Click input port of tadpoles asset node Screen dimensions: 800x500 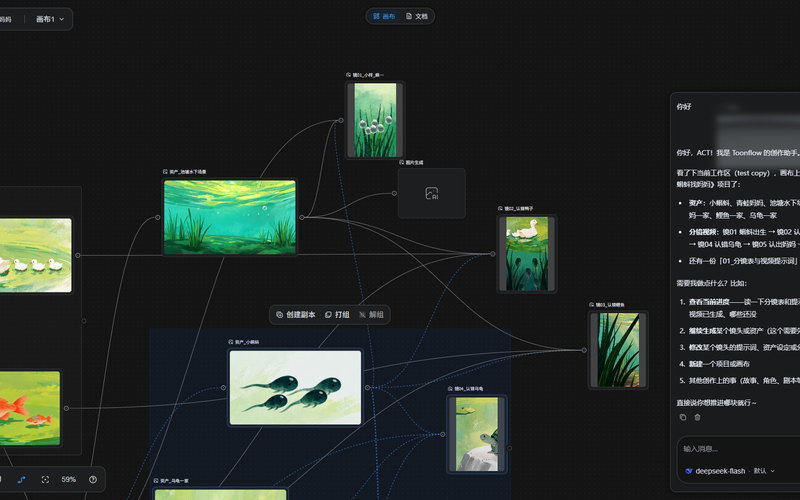(x=223, y=387)
